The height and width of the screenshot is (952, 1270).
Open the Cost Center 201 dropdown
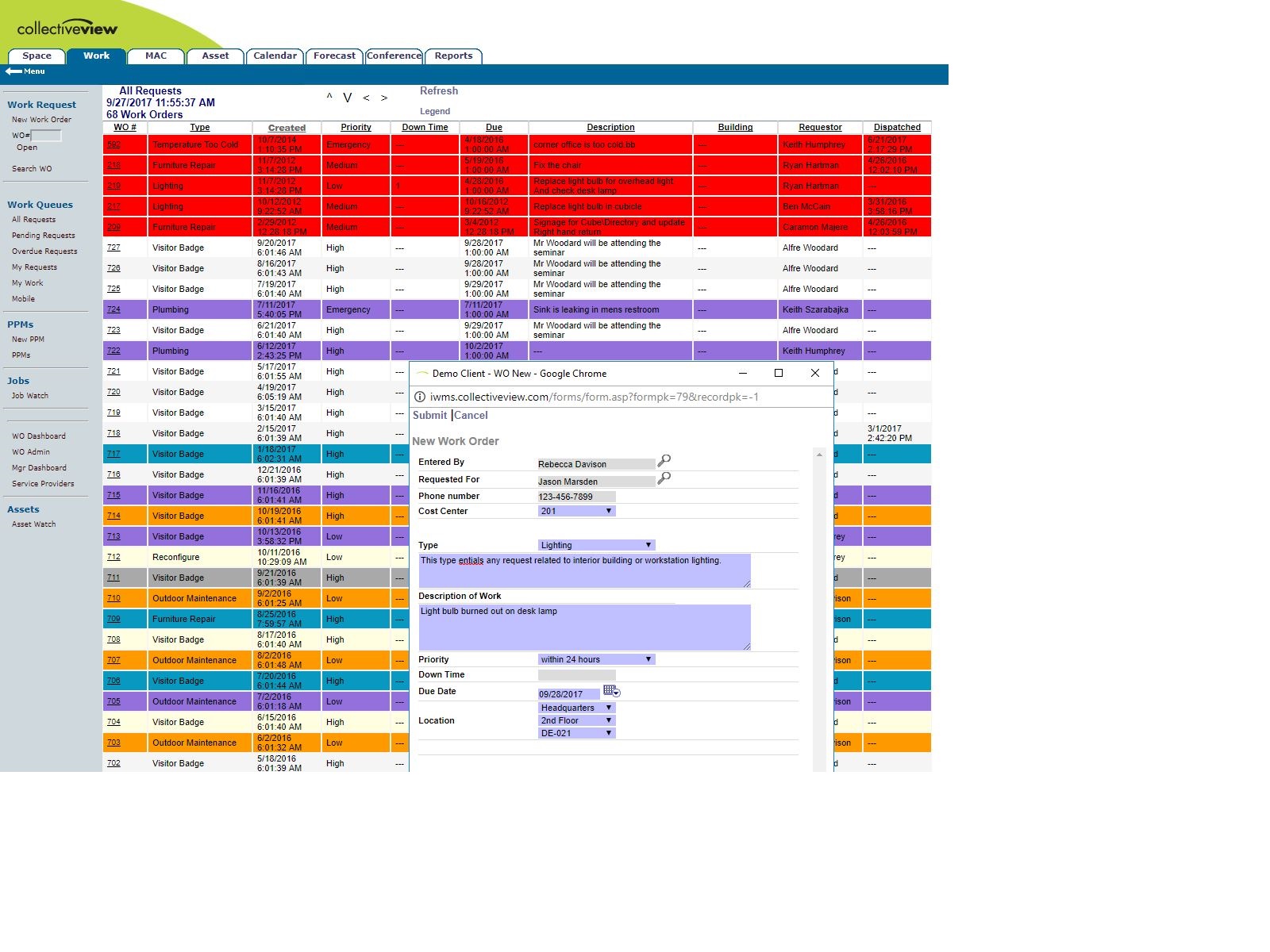click(576, 511)
